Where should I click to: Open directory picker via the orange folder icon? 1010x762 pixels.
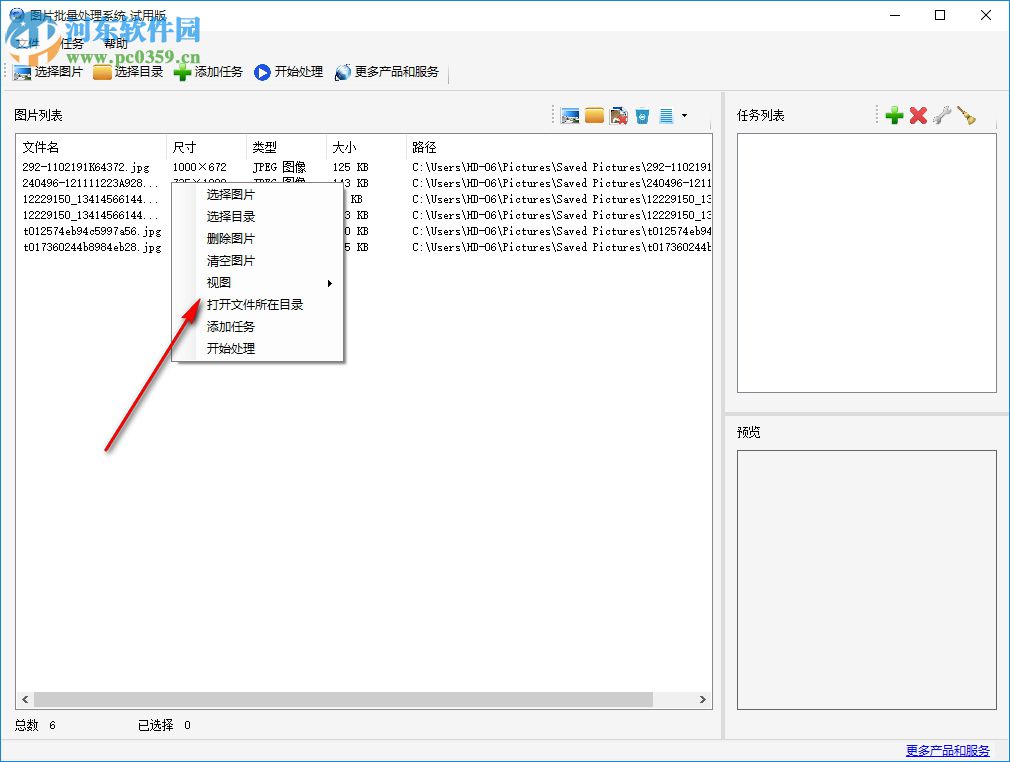[594, 115]
